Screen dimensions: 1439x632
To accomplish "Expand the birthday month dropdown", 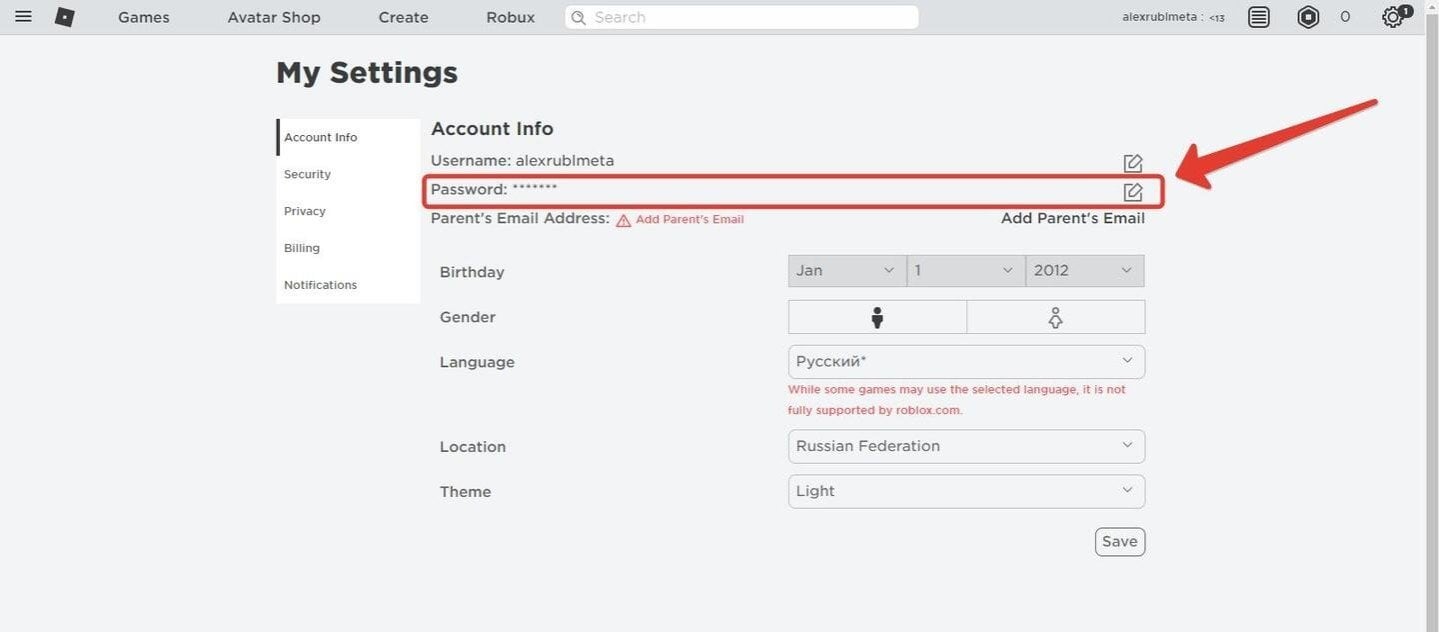I will (x=847, y=271).
